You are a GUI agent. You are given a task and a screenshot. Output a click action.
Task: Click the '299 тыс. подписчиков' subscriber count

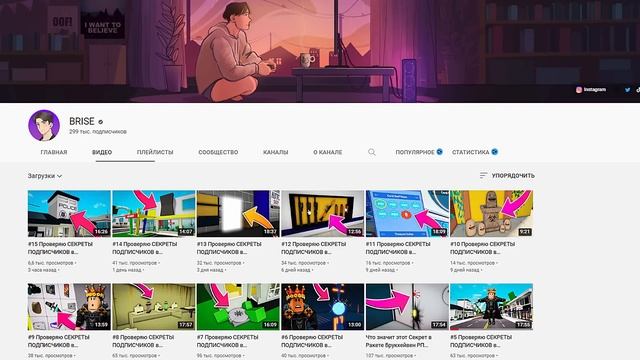pyautogui.click(x=98, y=132)
